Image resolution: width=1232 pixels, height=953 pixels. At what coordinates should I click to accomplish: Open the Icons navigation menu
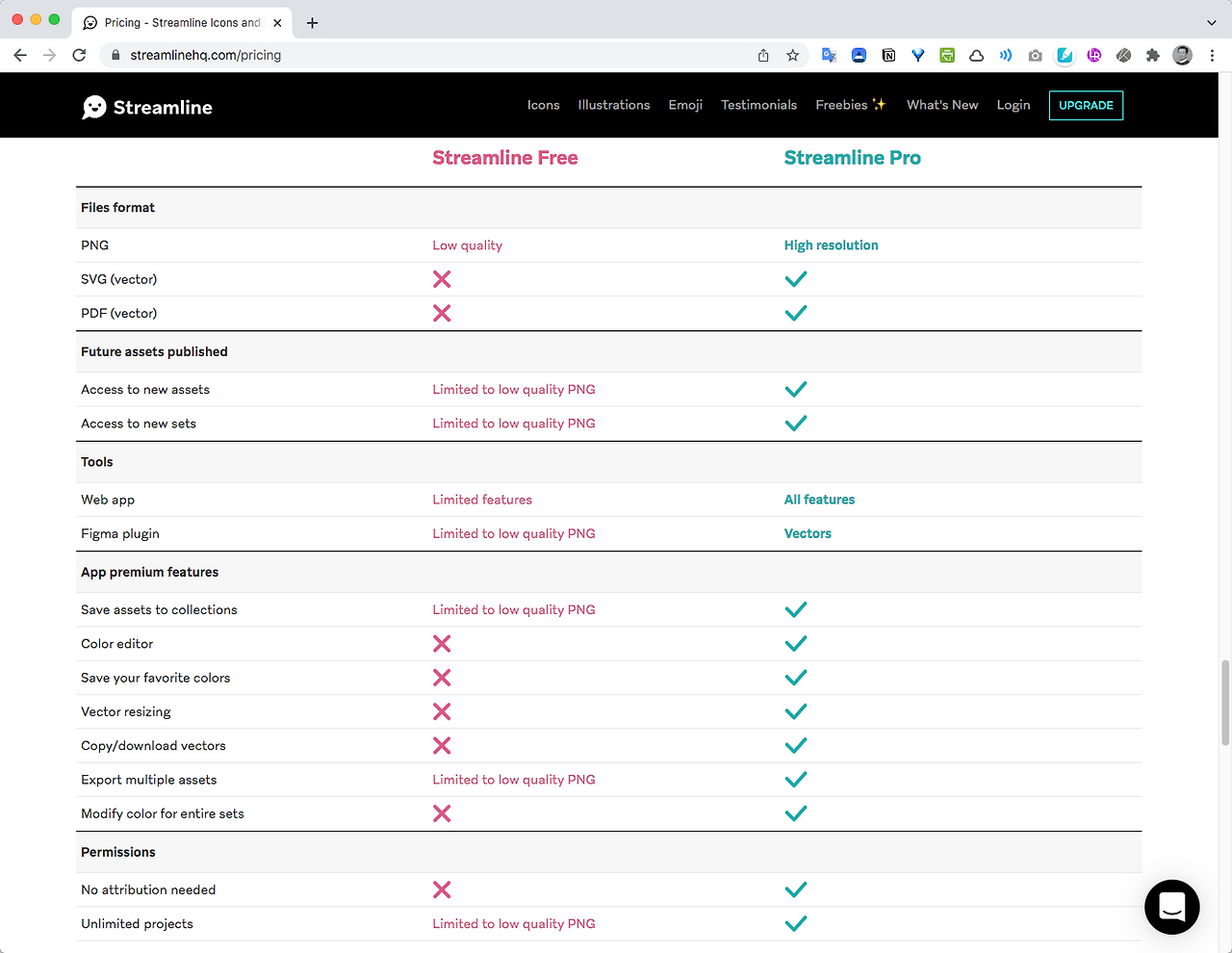[543, 105]
